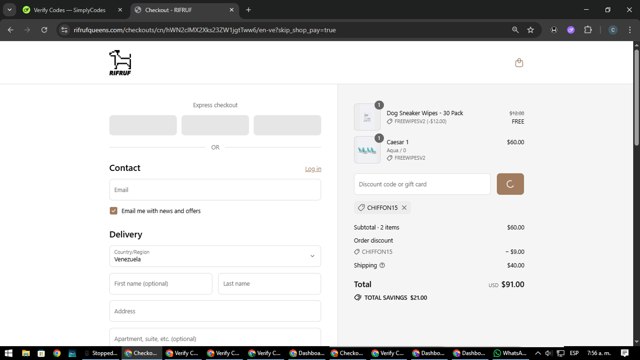640x360 pixels.
Task: Click the purple extension icon
Action: pyautogui.click(x=571, y=30)
